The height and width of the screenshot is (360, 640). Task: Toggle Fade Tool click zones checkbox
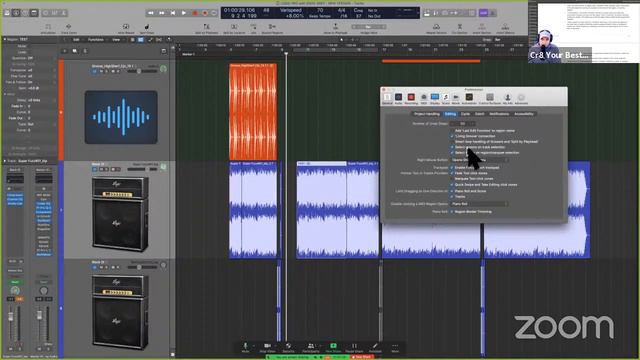coord(452,173)
